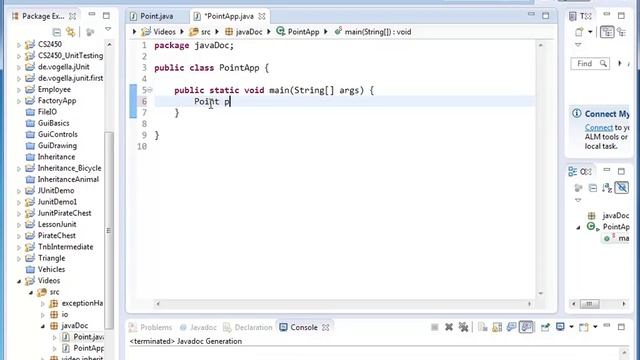Select the GuiBasics project folder
The width and height of the screenshot is (640, 360).
[x=53, y=123]
